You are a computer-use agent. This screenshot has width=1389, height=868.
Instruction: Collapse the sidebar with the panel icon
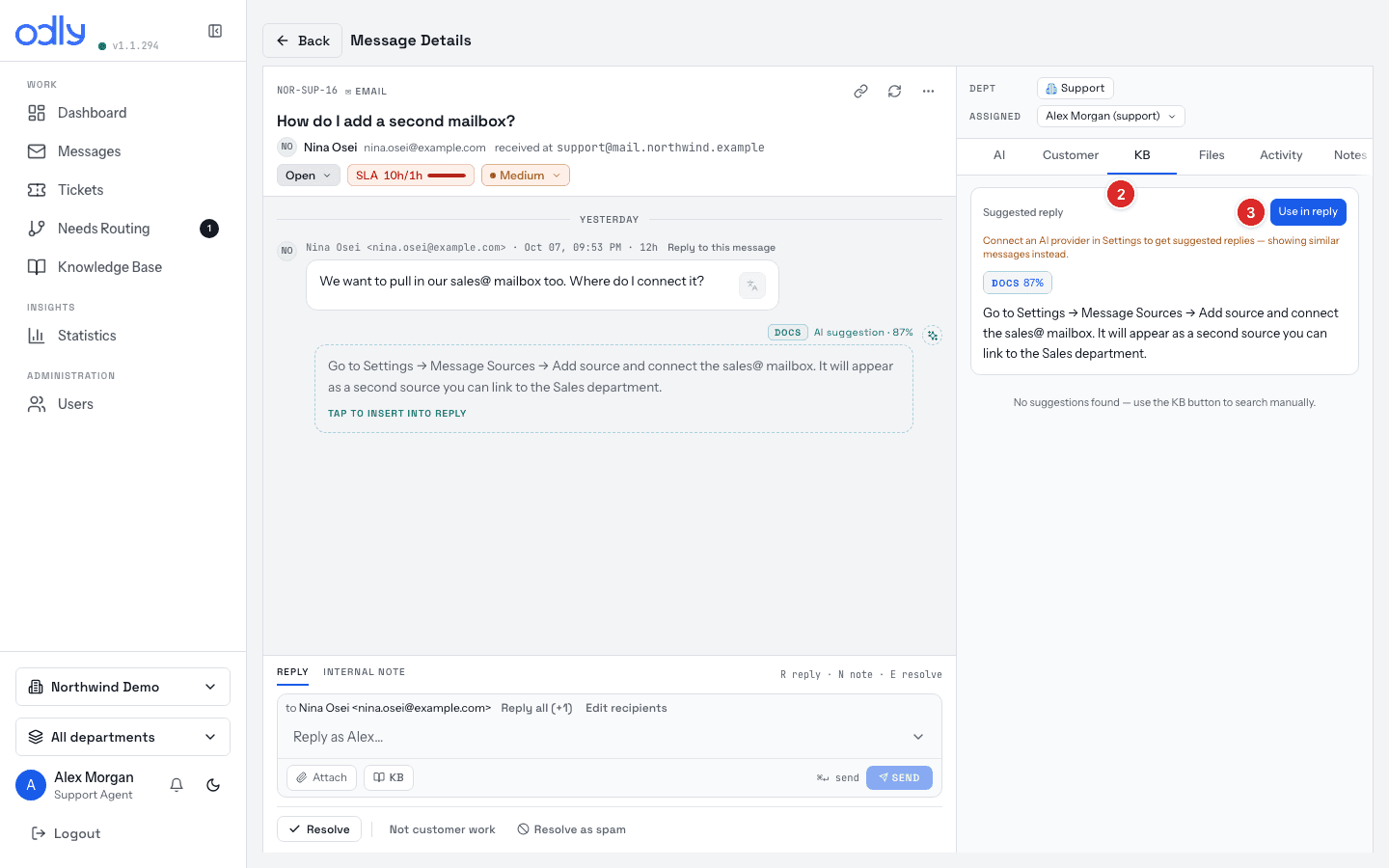pyautogui.click(x=215, y=31)
